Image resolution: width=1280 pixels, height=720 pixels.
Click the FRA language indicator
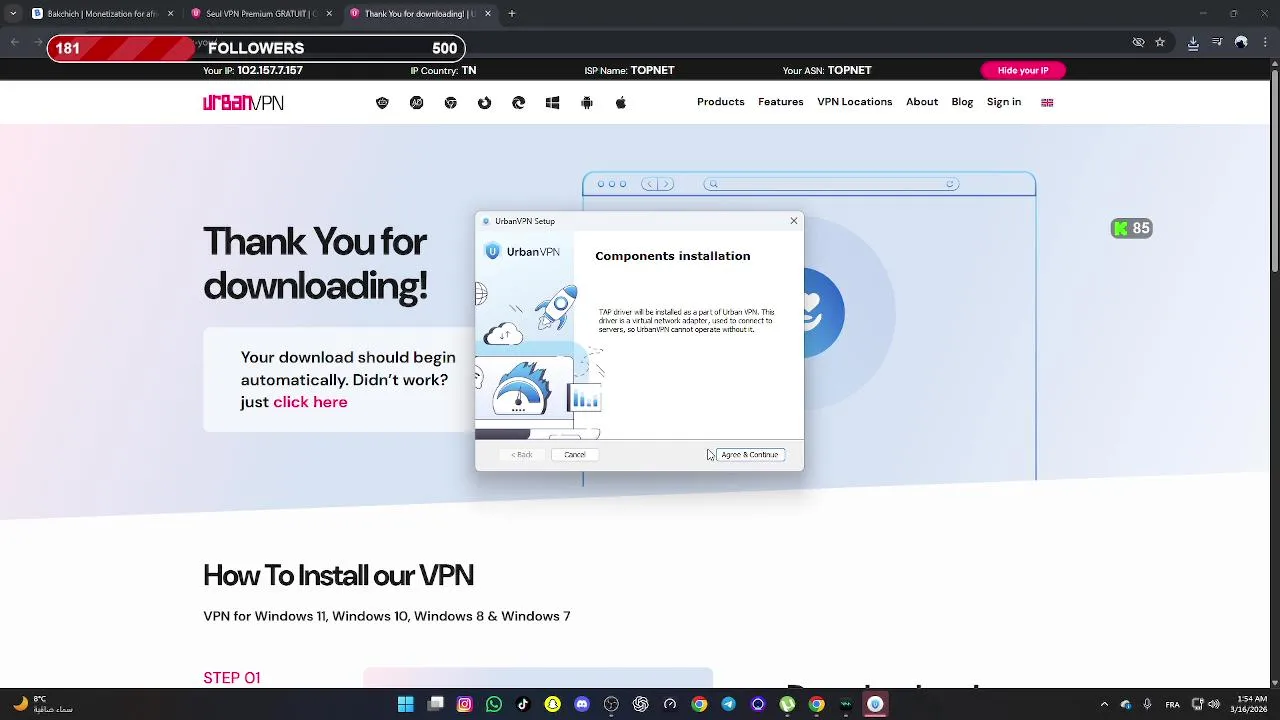tap(1172, 705)
